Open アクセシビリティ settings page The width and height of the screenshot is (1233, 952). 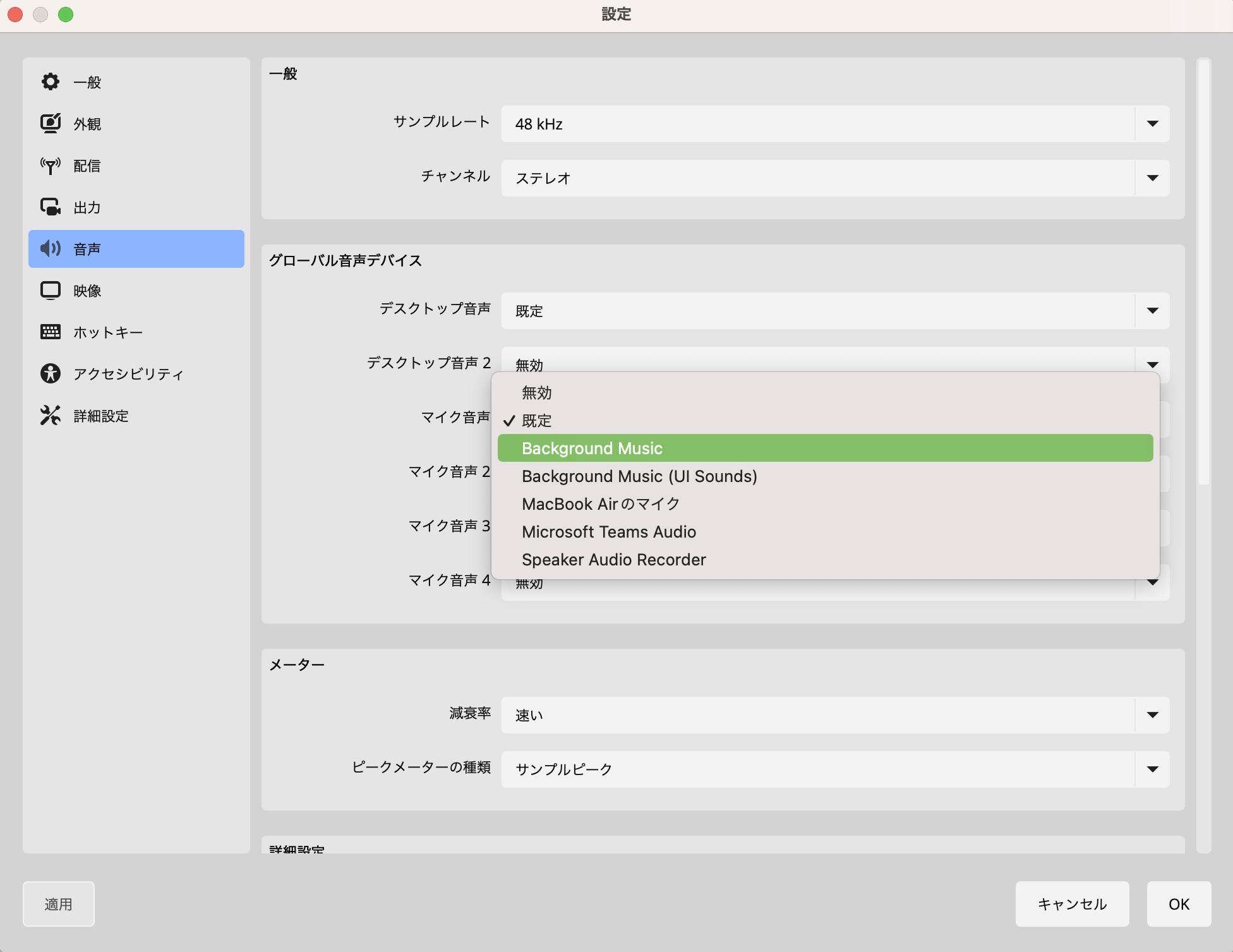pos(136,374)
